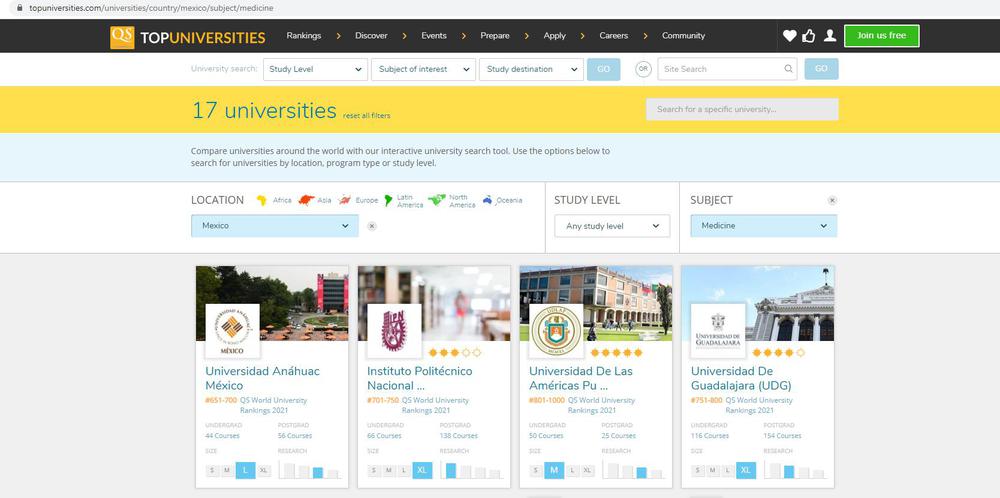Screen dimensions: 1000x498
Task: Open the Study Level search dropdown
Action: (315, 69)
